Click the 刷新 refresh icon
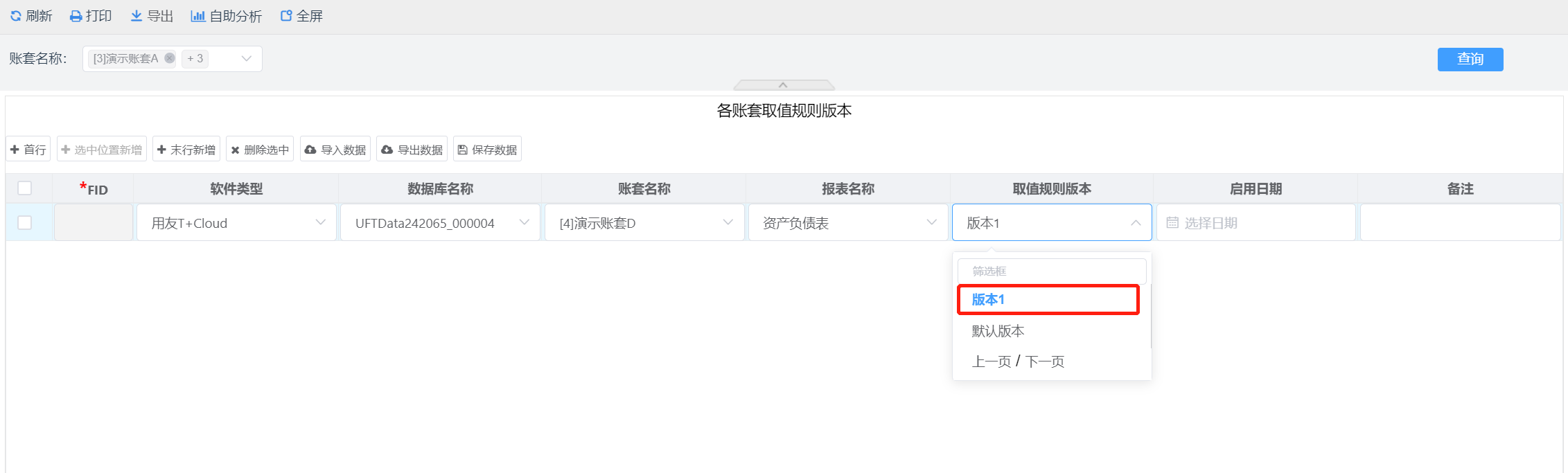1568x473 pixels. click(x=16, y=16)
